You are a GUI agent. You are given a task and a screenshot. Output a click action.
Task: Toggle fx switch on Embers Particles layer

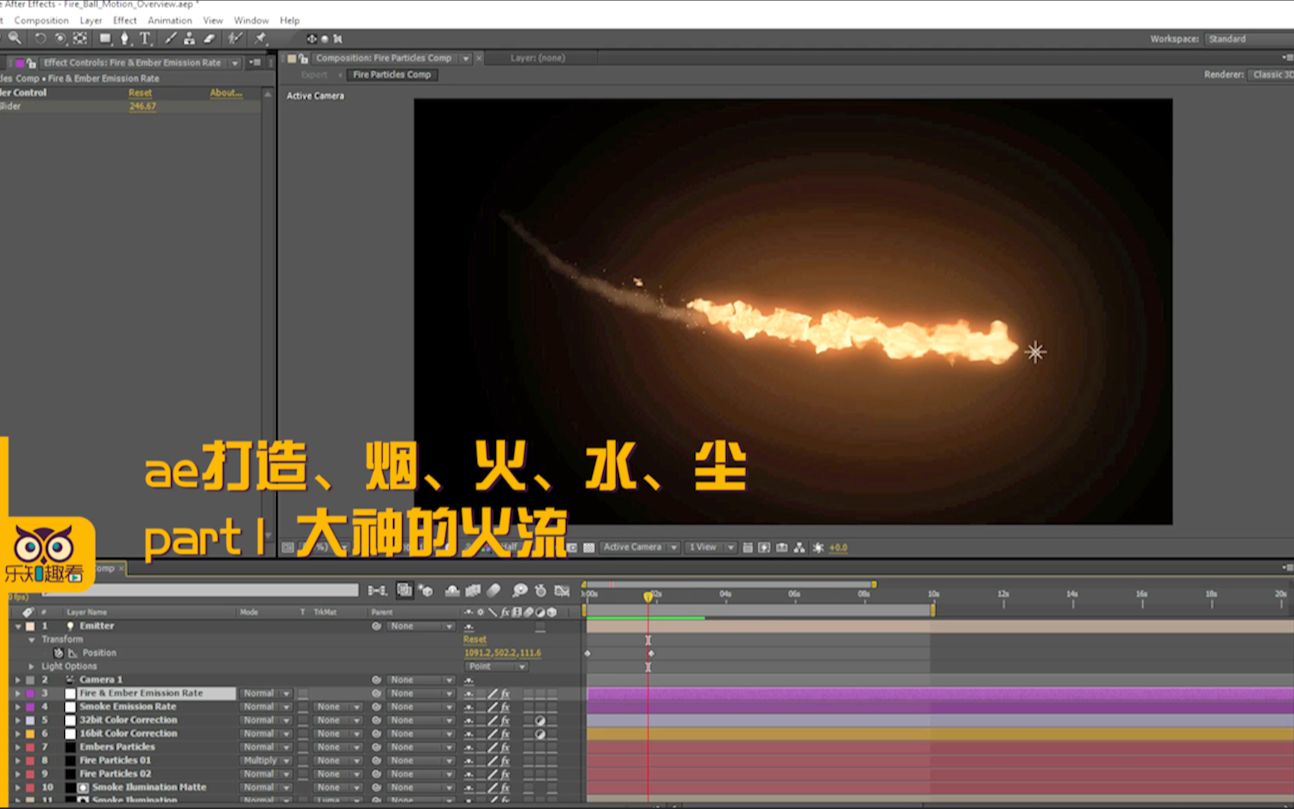point(505,747)
